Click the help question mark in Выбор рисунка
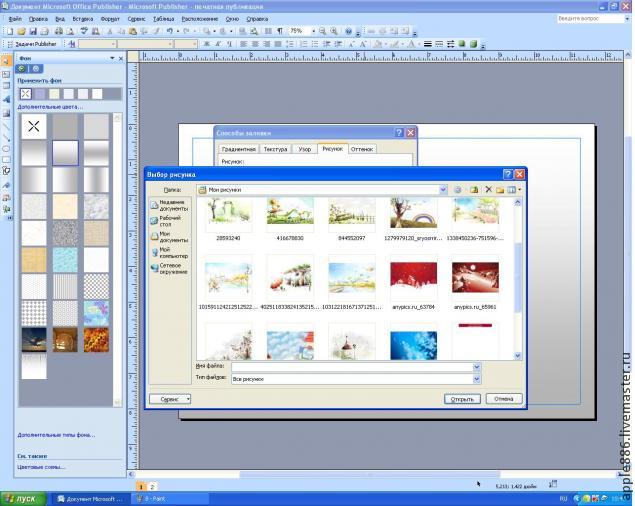The width and height of the screenshot is (635, 506). coord(507,174)
